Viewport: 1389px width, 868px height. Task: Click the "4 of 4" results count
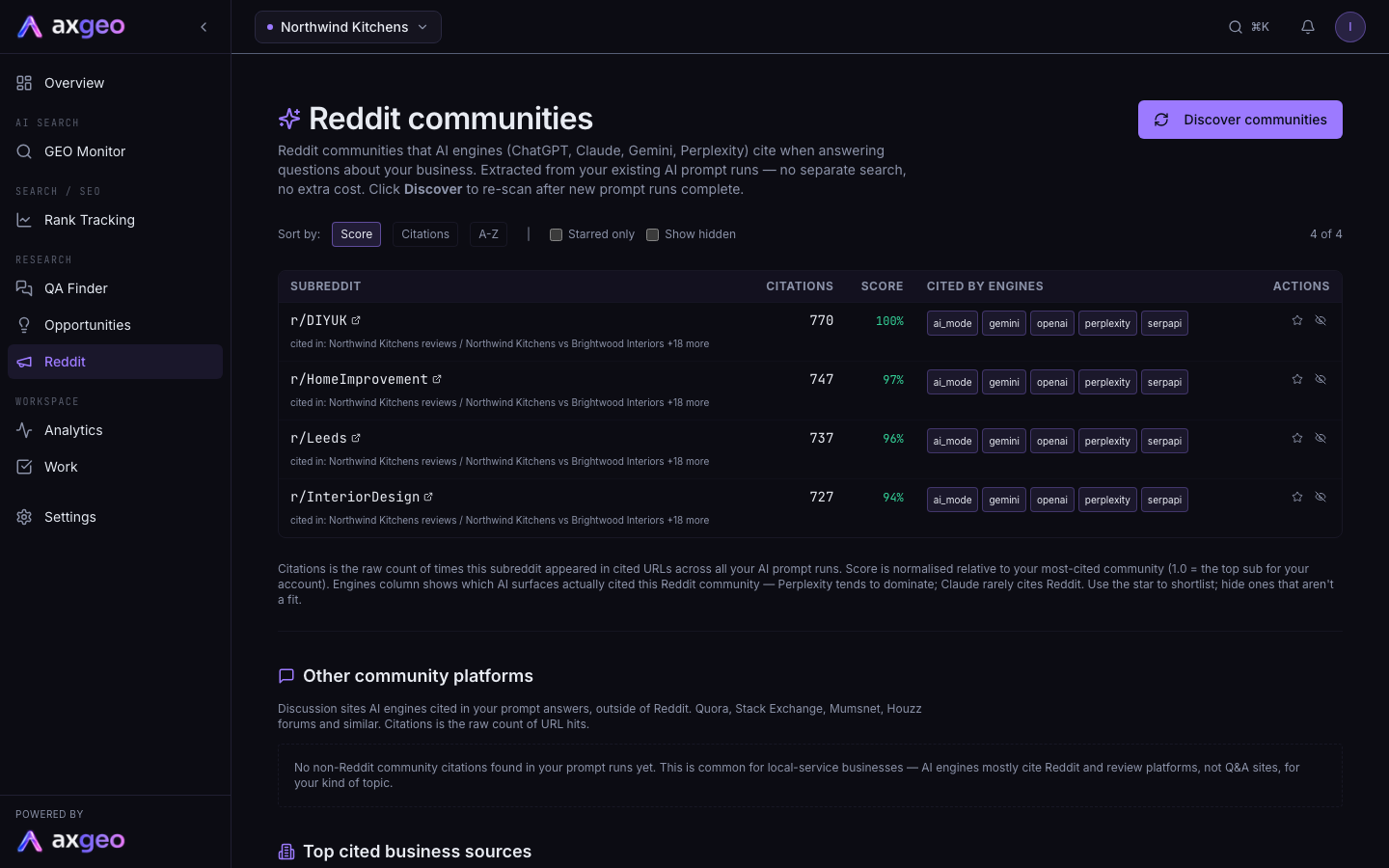pyautogui.click(x=1326, y=234)
